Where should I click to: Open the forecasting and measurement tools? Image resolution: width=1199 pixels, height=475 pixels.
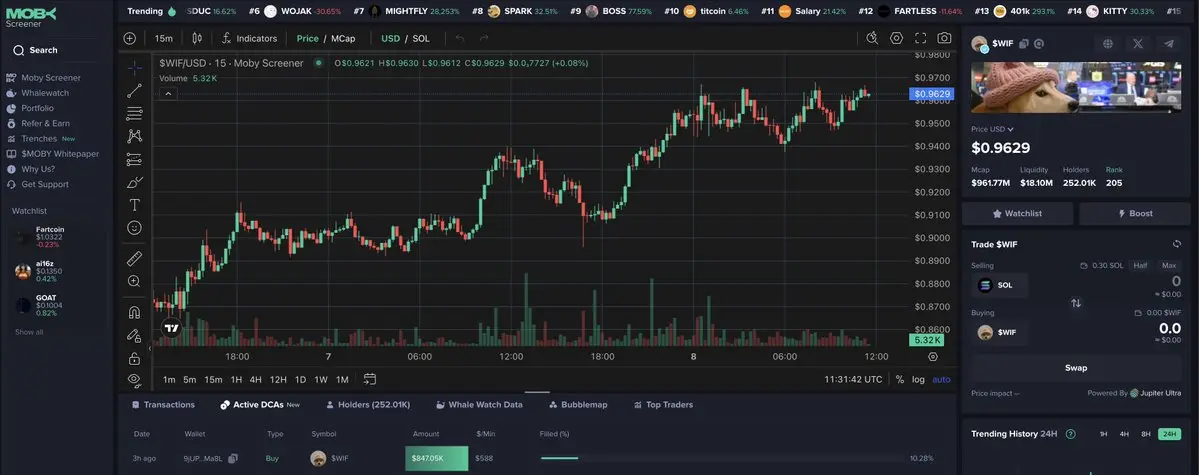[135, 159]
